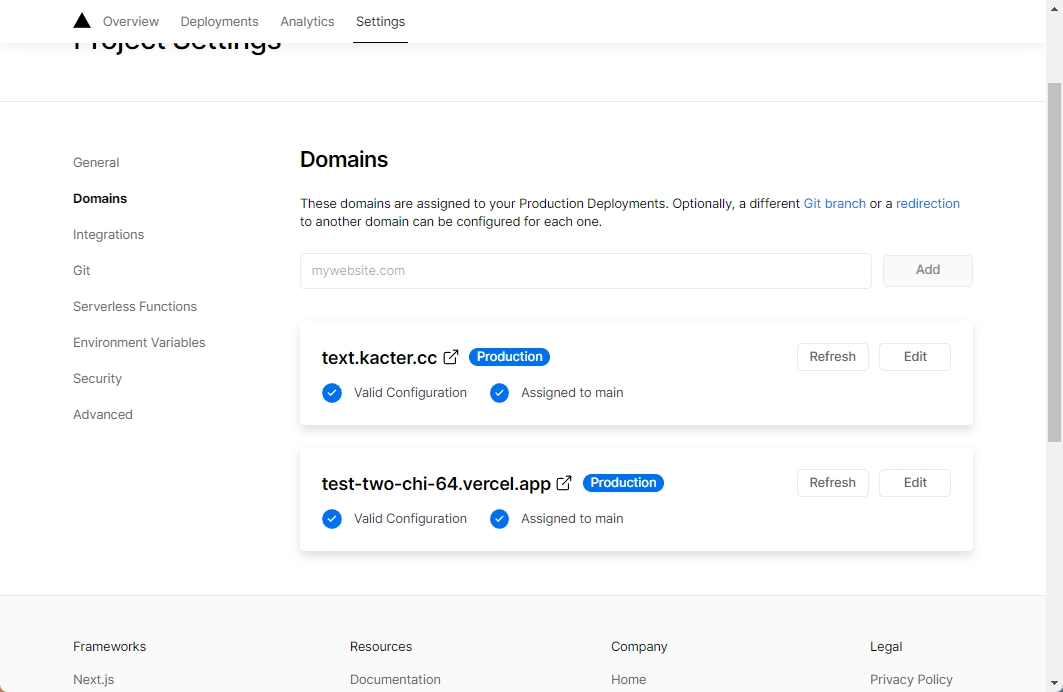Edit the text.kacter.cc domain
The height and width of the screenshot is (692, 1063).
[x=914, y=357]
